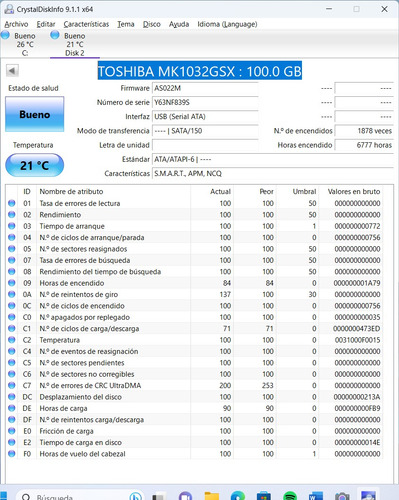
Task: Click the Características field S.M.A.R.T., APM, NCQ
Action: click(273, 173)
